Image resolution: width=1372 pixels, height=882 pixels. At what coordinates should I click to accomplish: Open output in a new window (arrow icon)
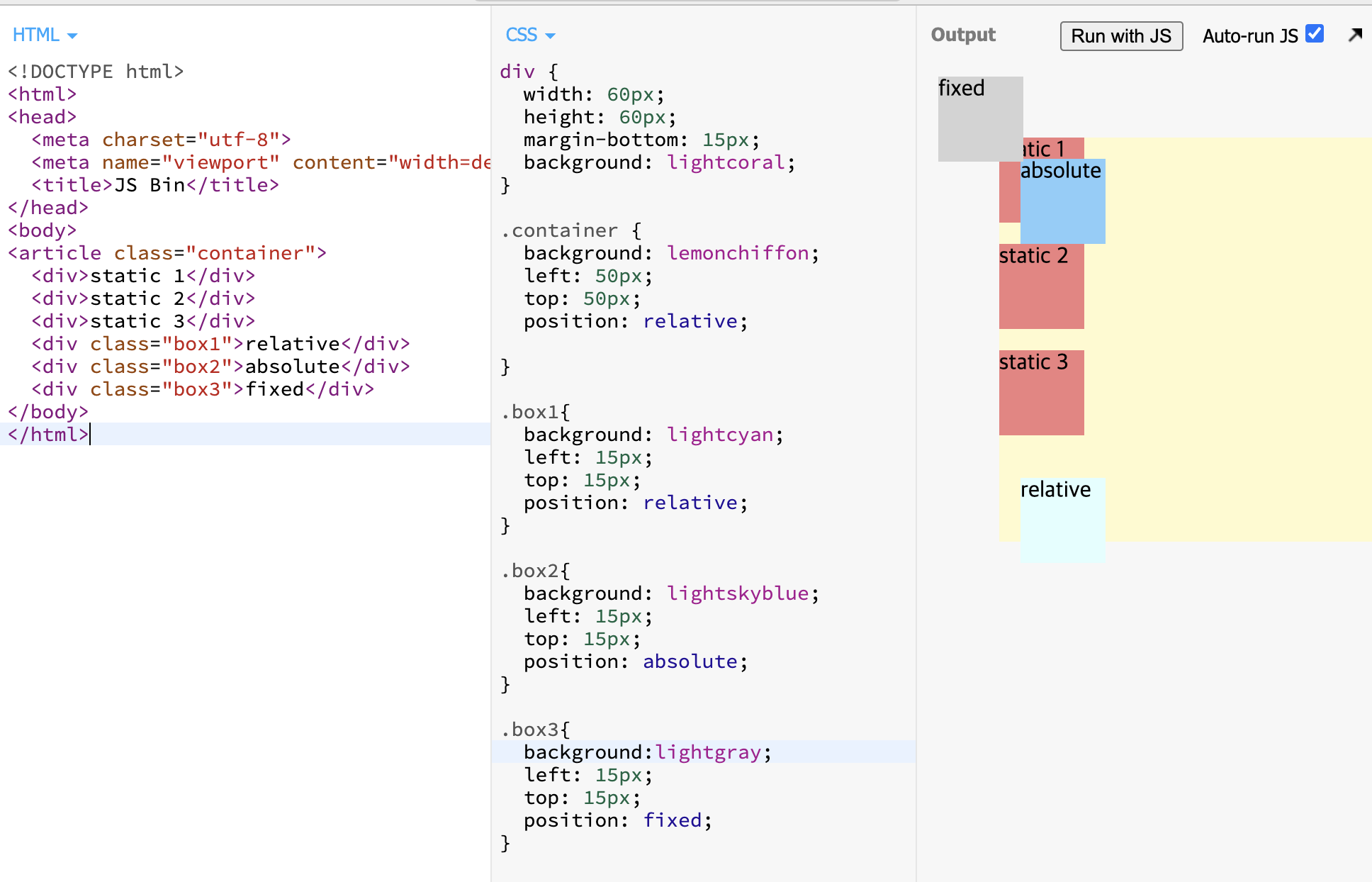pos(1355,35)
